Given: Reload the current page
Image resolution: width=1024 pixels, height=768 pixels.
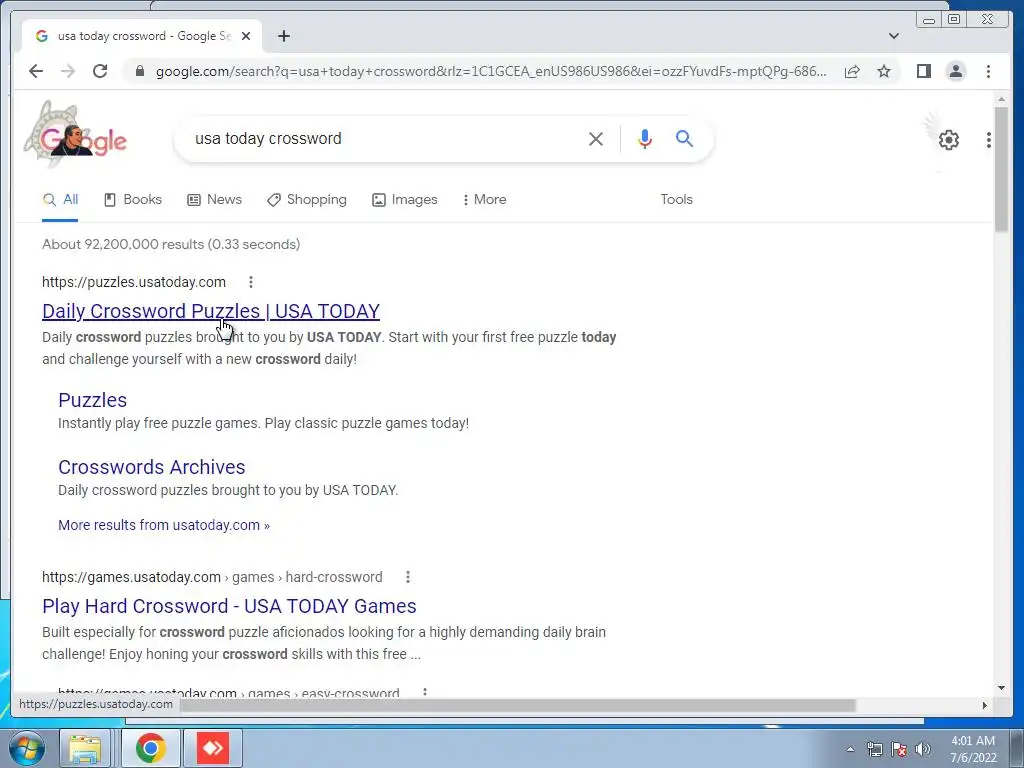Looking at the screenshot, I should (100, 71).
